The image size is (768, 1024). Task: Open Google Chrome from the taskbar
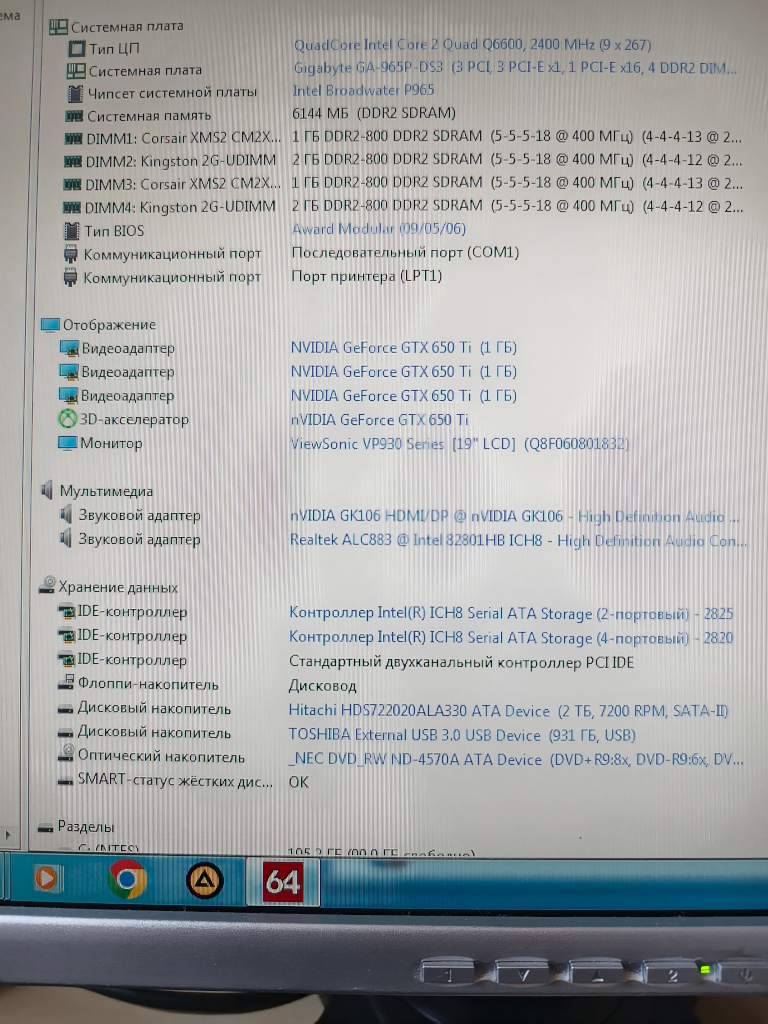pyautogui.click(x=127, y=880)
